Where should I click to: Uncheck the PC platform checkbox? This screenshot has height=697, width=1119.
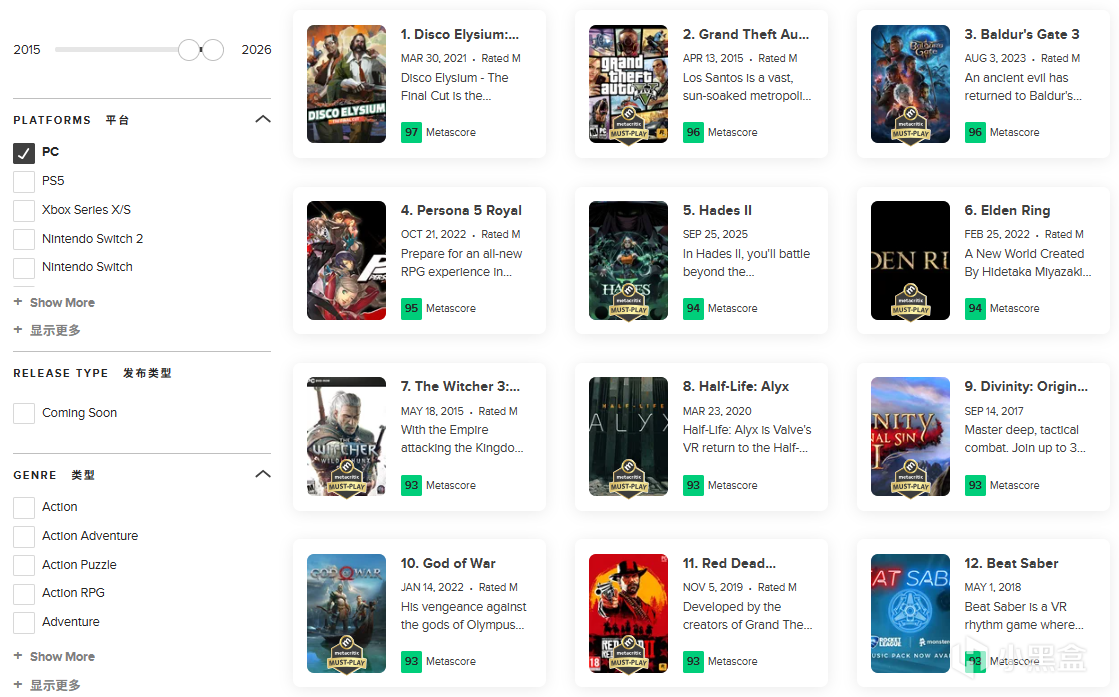click(x=24, y=153)
